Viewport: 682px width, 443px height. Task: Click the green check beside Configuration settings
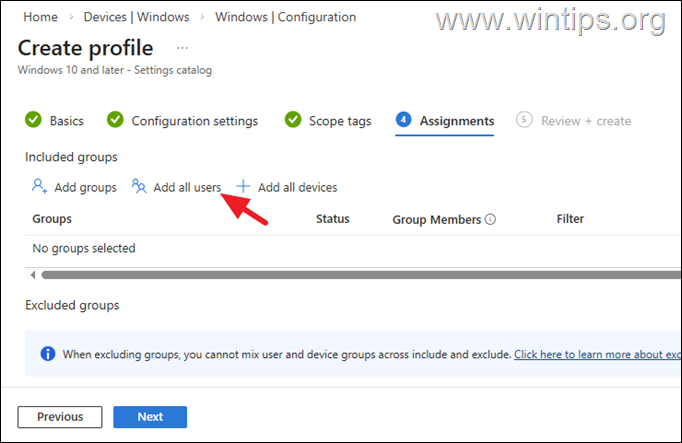(115, 120)
